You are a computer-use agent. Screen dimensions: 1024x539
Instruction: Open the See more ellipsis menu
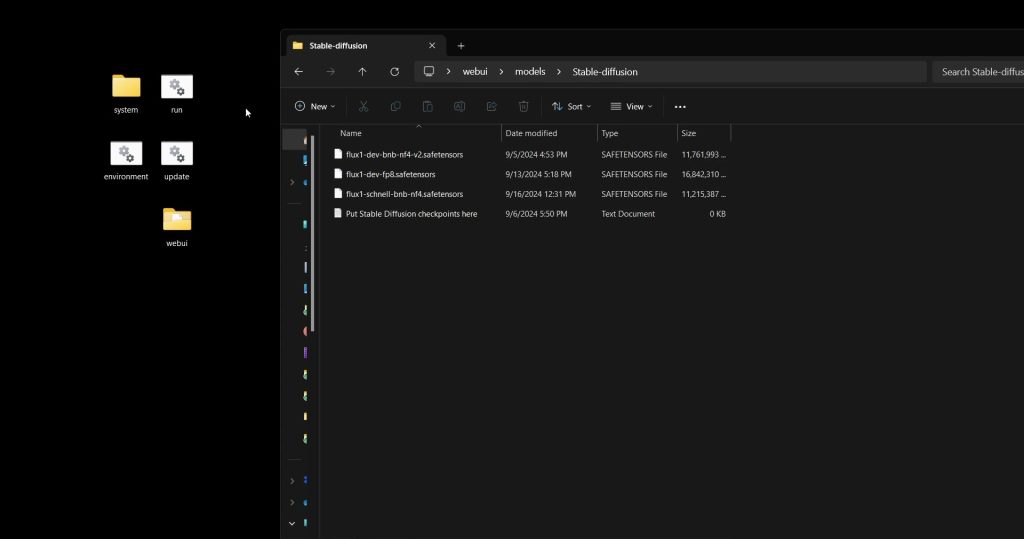(680, 106)
